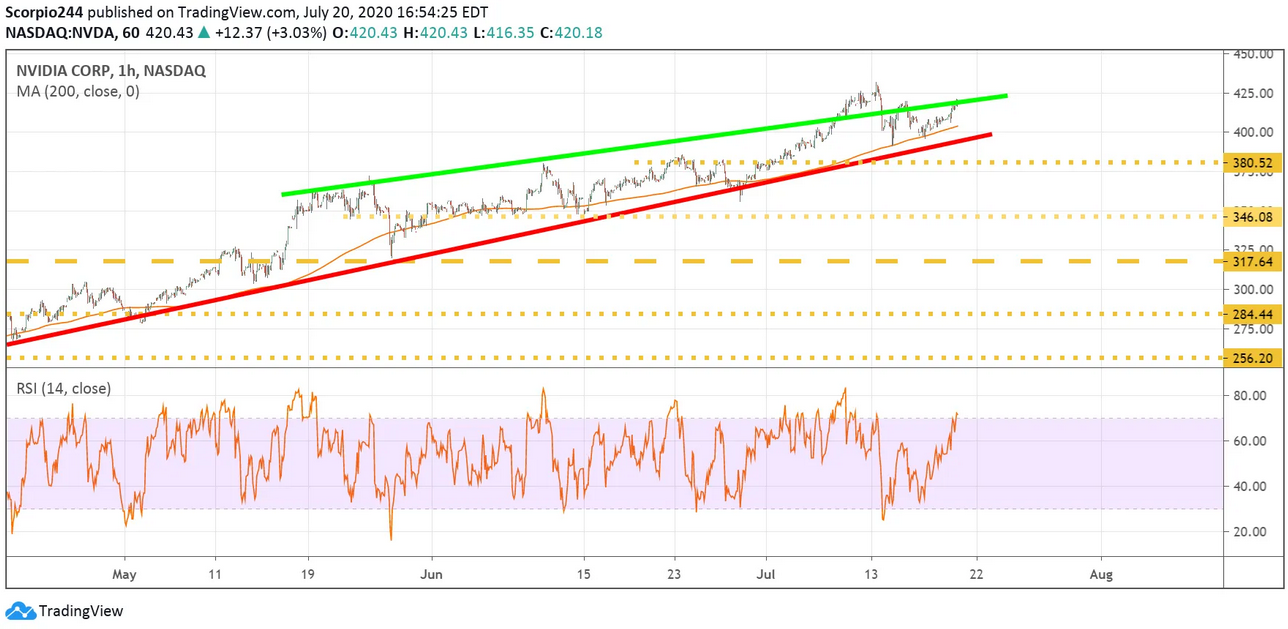Select the green upper trend line

click(x=645, y=145)
